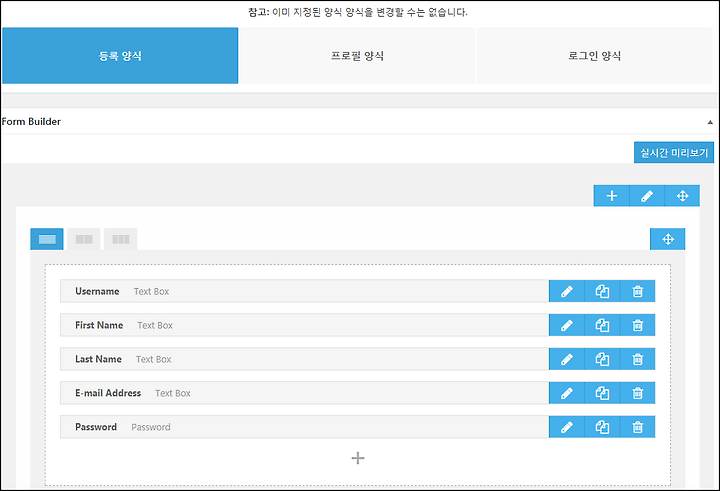This screenshot has width=720, height=491.
Task: Edit the First Name field
Action: click(x=567, y=325)
